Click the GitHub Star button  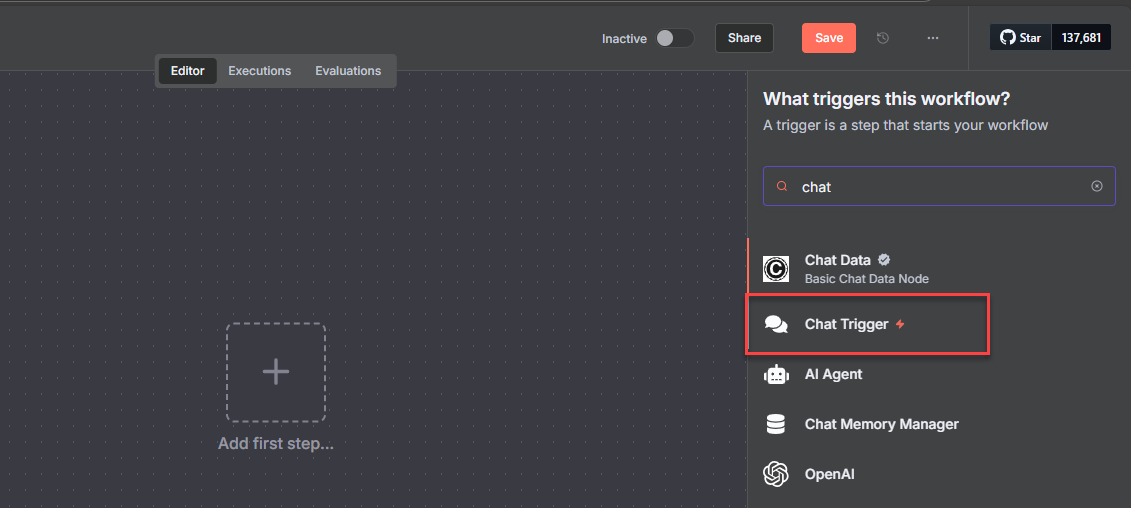[x=1021, y=38]
